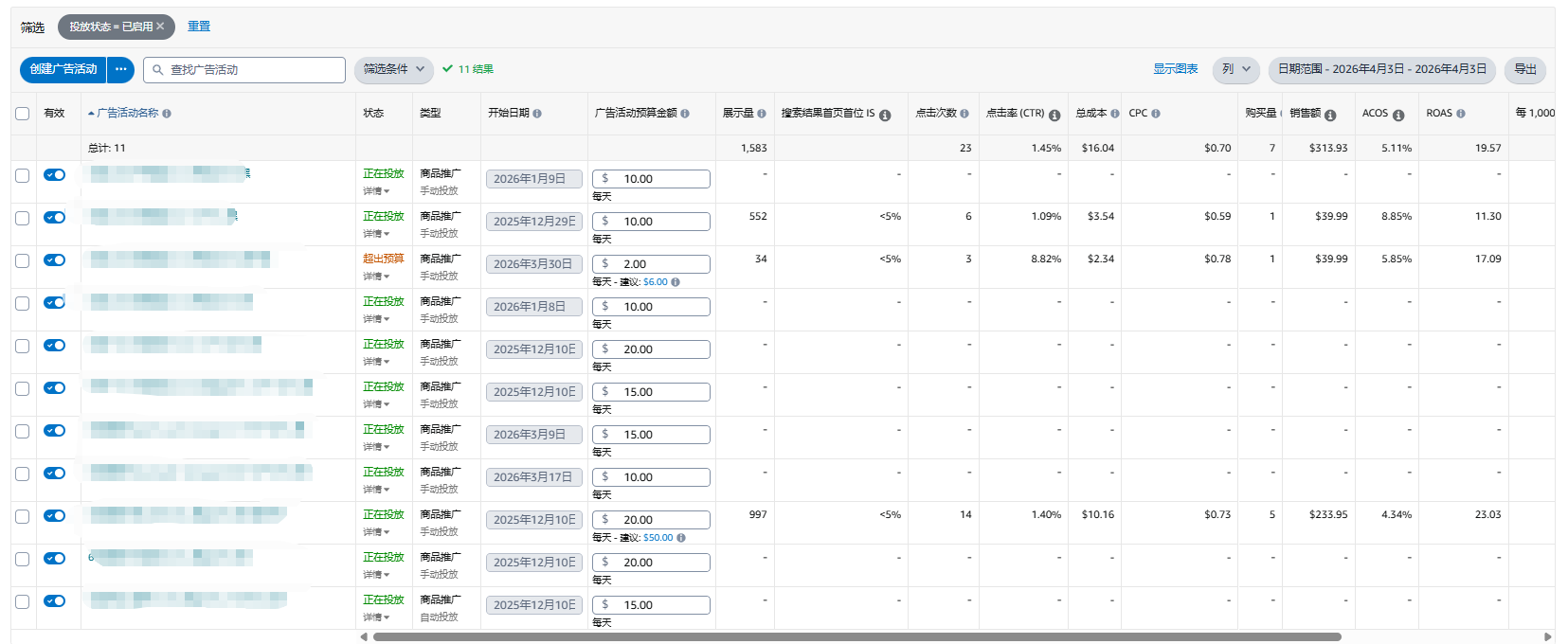Click the info icon beside $50.00 budget suggestion
Viewport: 1568px width, 644px height.
click(x=681, y=538)
